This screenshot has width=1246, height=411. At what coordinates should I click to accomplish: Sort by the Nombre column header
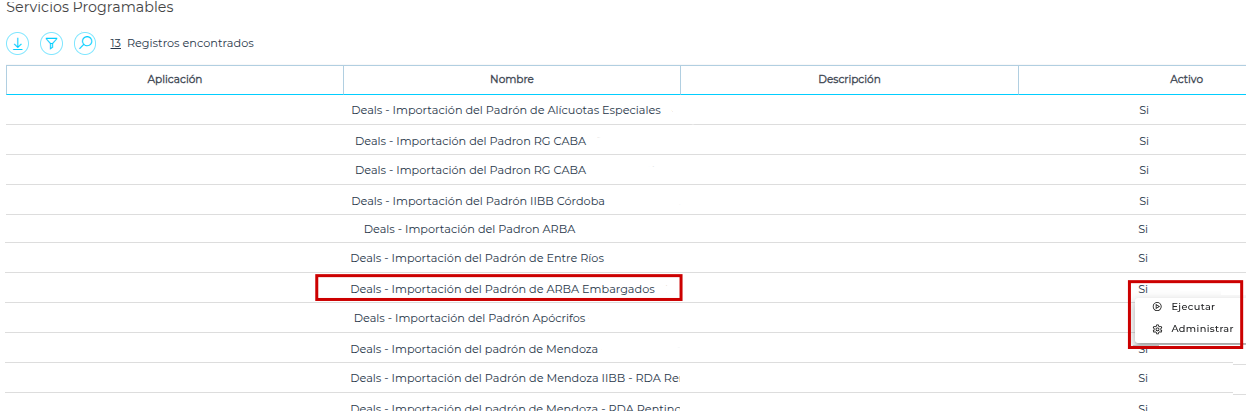[511, 80]
